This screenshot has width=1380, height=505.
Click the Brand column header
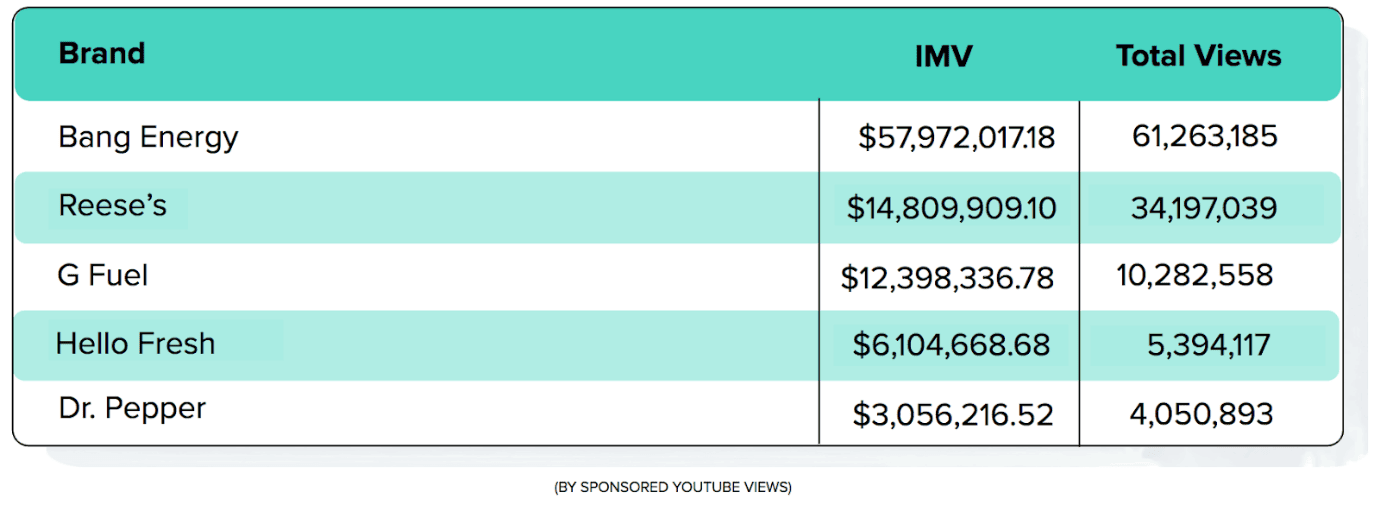102,54
